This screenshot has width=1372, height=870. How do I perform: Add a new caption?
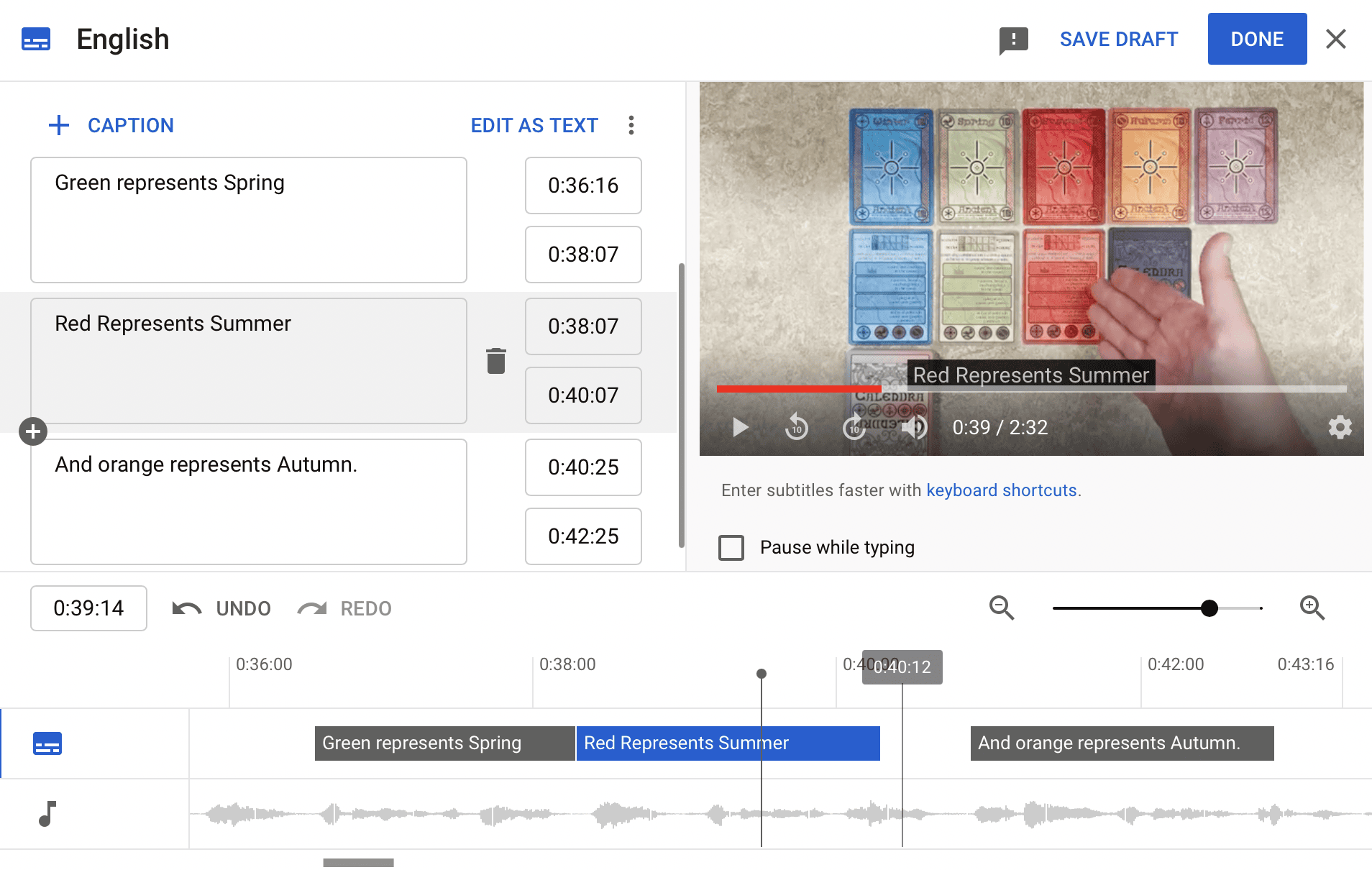click(x=111, y=125)
